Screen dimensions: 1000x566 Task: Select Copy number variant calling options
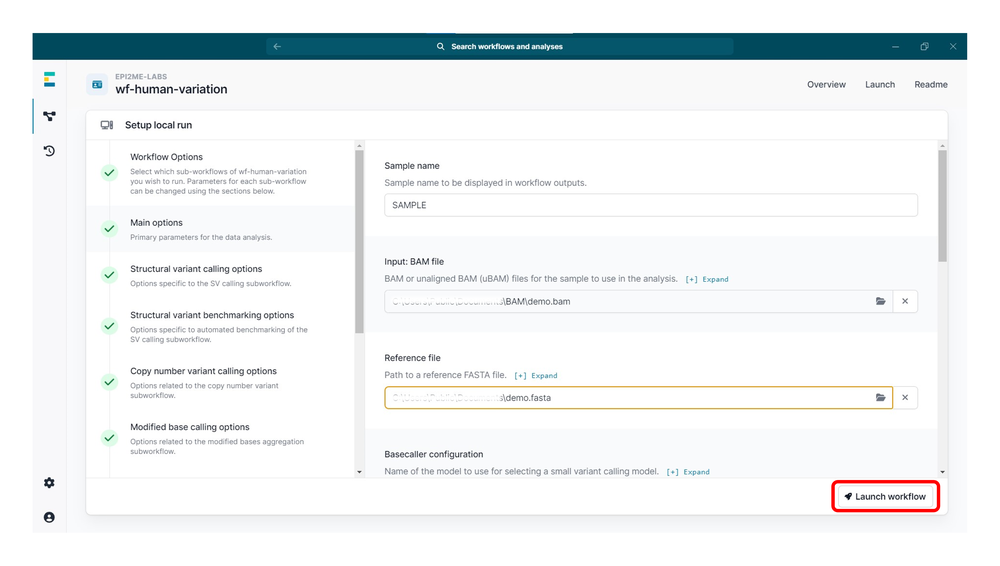(220, 382)
